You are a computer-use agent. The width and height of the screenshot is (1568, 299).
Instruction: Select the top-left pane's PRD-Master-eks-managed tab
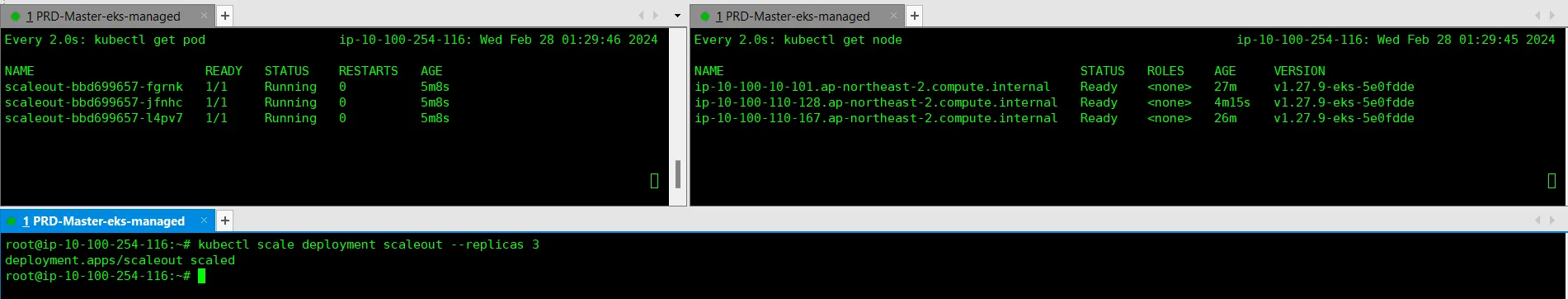coord(107,16)
